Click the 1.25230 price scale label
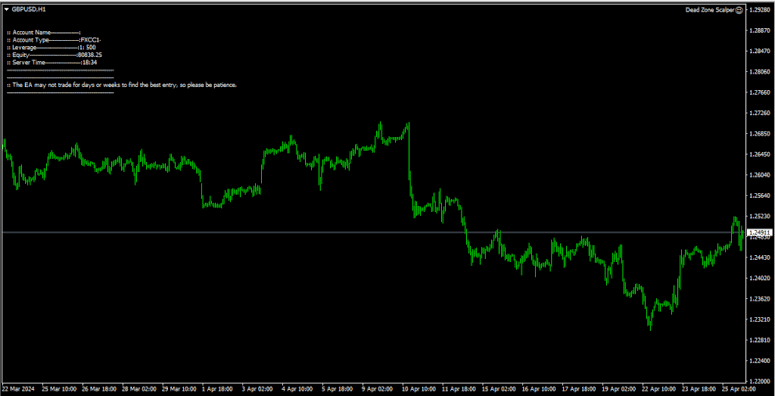This screenshot has width=775, height=396. click(760, 217)
